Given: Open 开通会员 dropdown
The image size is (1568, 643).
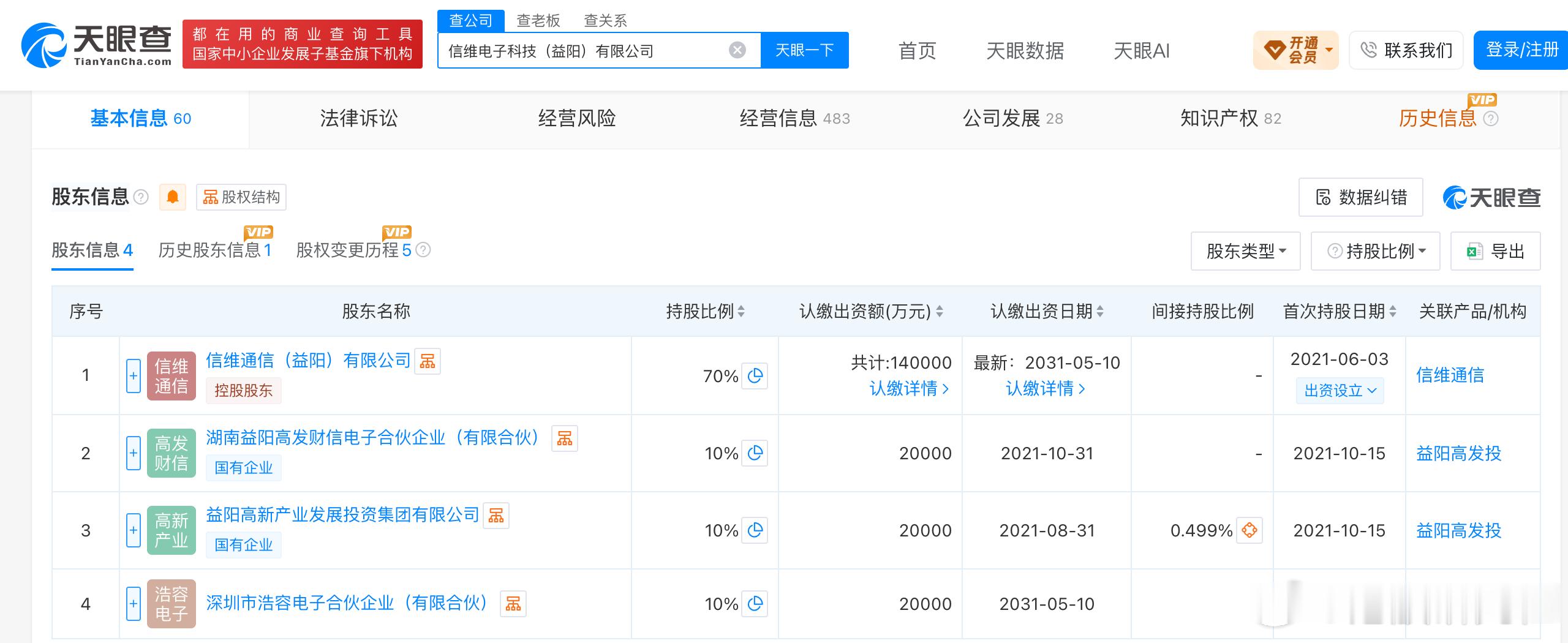Looking at the screenshot, I should (x=1296, y=50).
